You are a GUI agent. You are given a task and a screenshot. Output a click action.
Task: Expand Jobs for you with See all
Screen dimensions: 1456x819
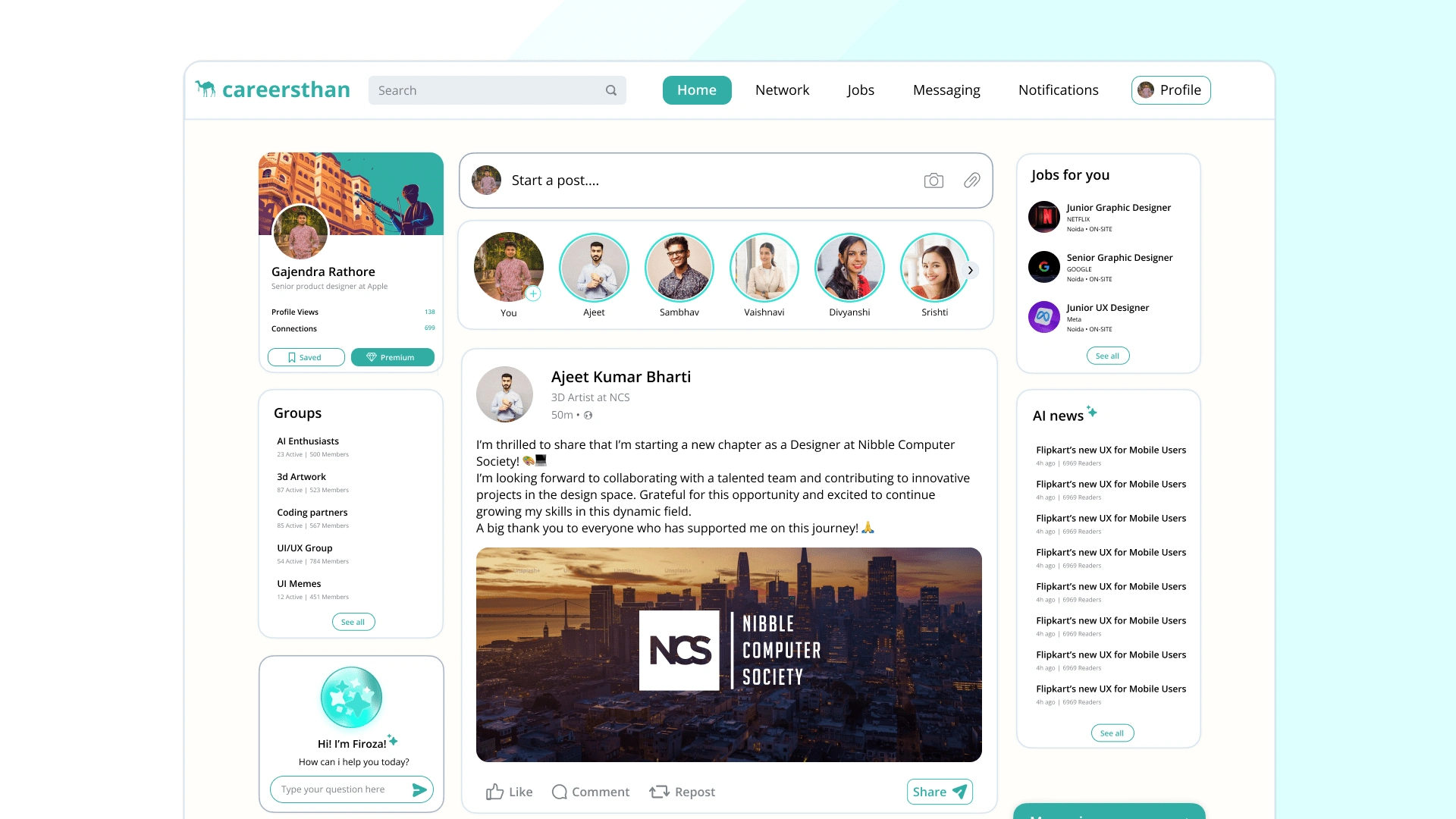click(x=1108, y=356)
